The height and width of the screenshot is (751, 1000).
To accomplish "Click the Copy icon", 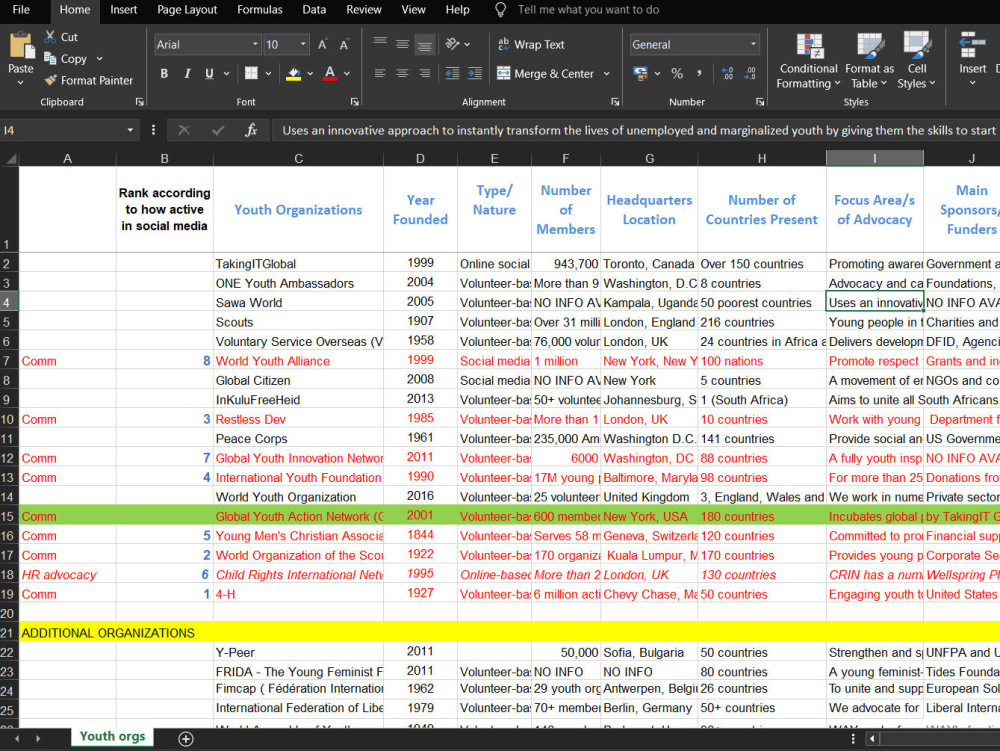I will (50, 59).
